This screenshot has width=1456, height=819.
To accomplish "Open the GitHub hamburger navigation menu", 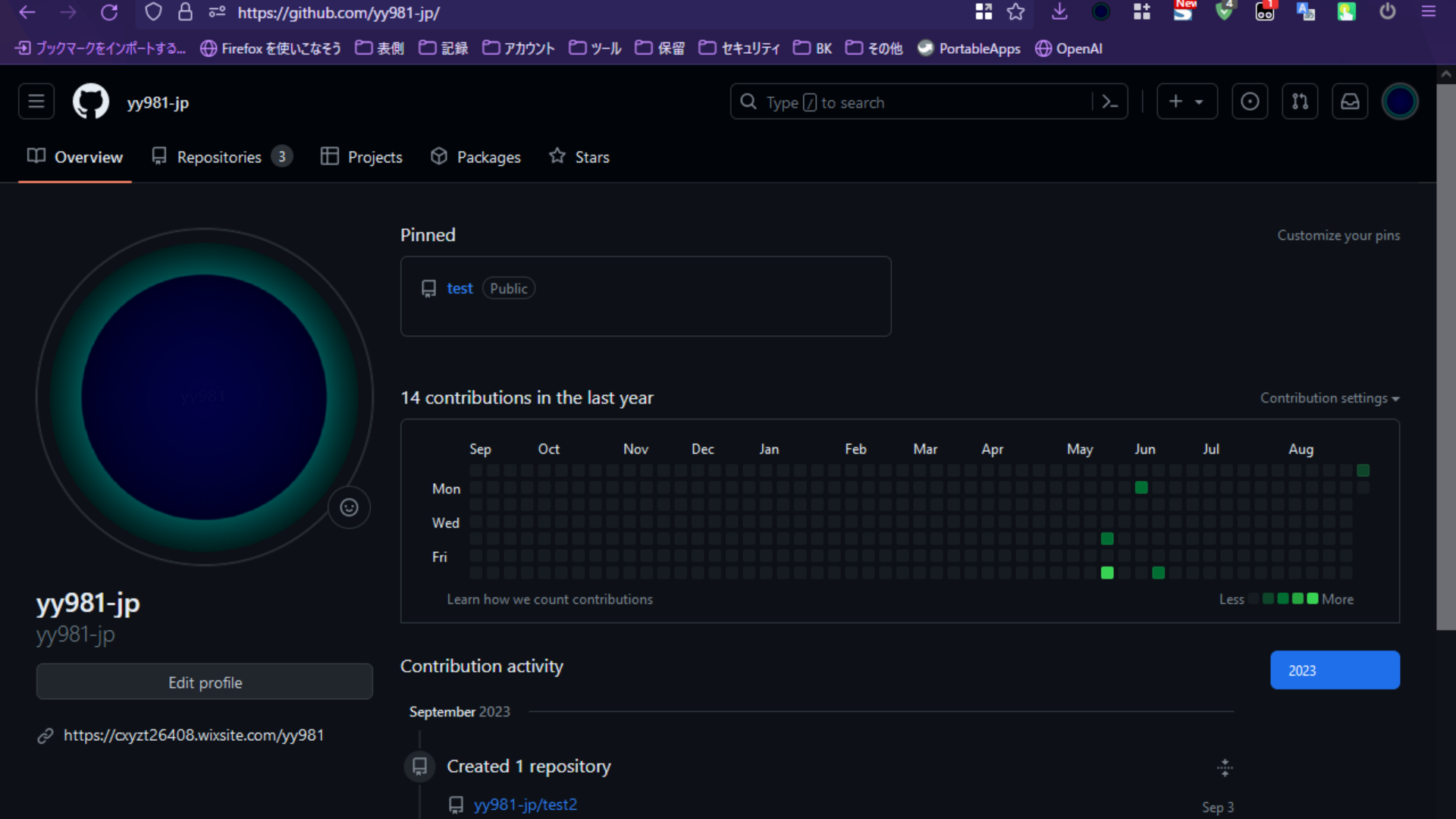I will (x=36, y=102).
